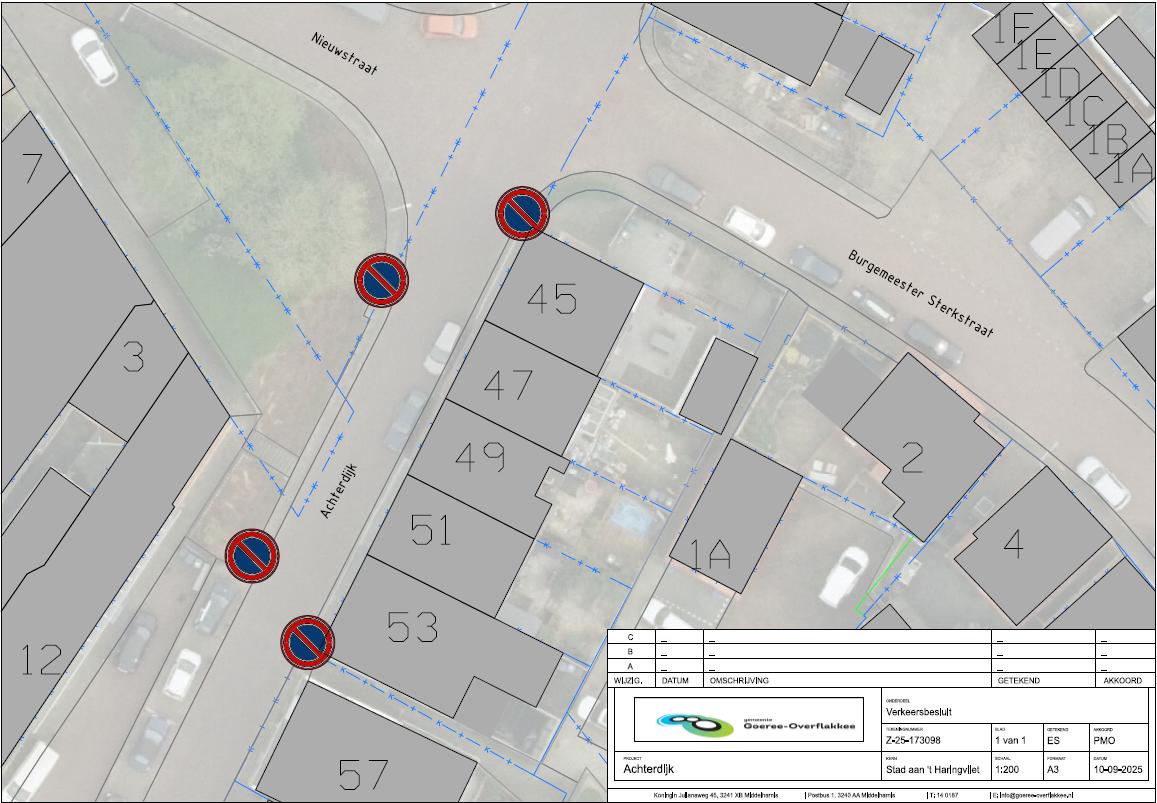Click the Achterdijk street name label
This screenshot has width=1157, height=803.
(x=339, y=489)
